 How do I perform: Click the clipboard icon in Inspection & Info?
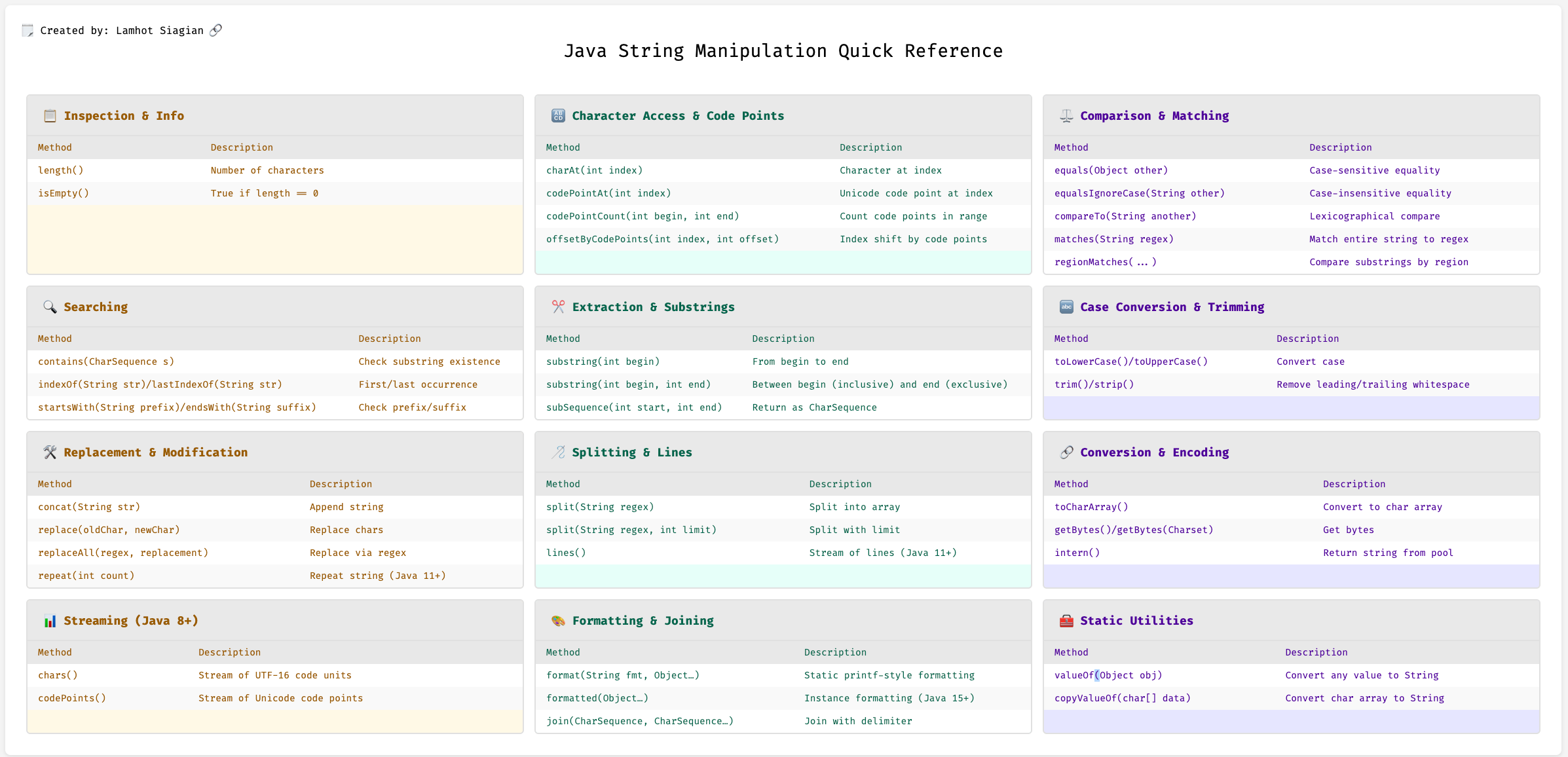click(50, 116)
